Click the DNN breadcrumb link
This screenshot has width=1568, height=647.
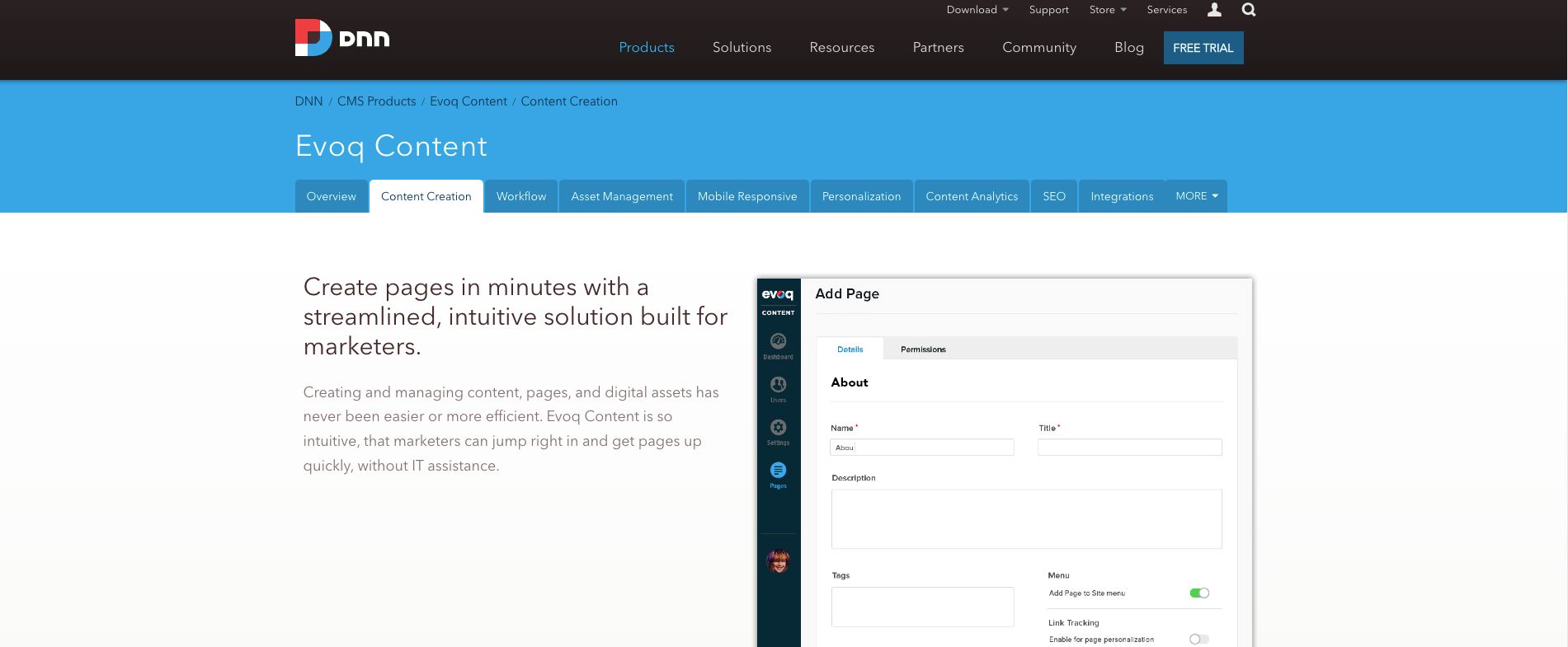click(308, 101)
